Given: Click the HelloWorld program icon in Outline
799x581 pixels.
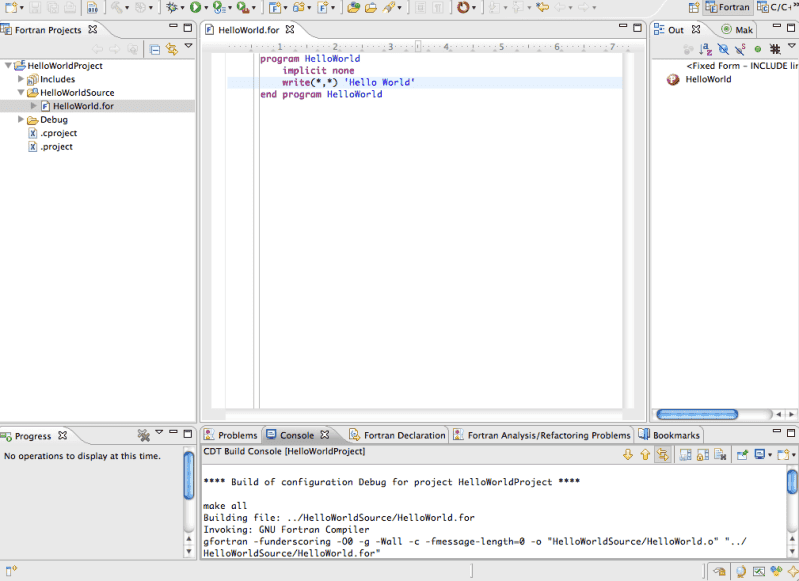Looking at the screenshot, I should pyautogui.click(x=673, y=80).
